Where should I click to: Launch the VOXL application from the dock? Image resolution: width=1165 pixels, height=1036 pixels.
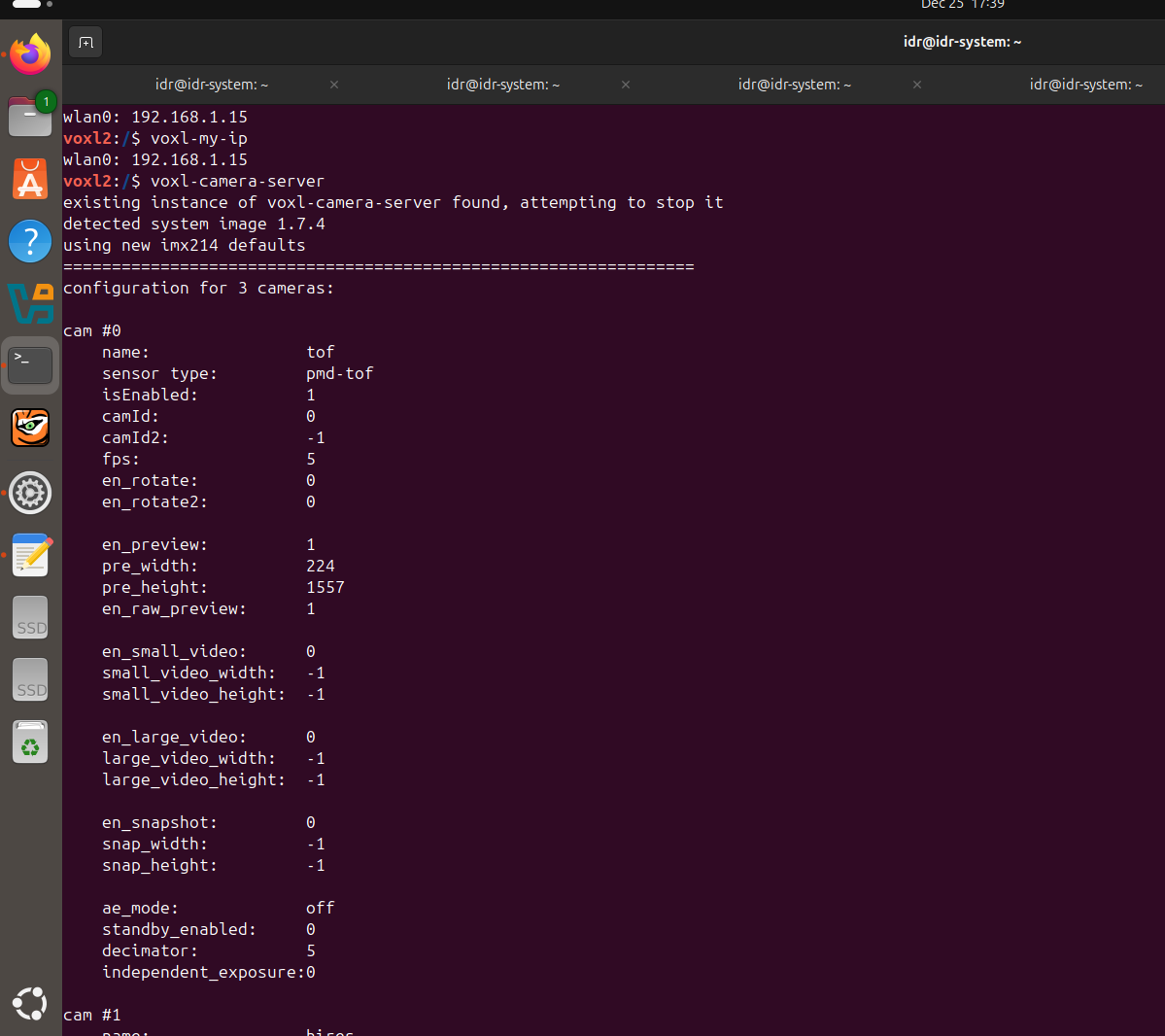(x=29, y=303)
